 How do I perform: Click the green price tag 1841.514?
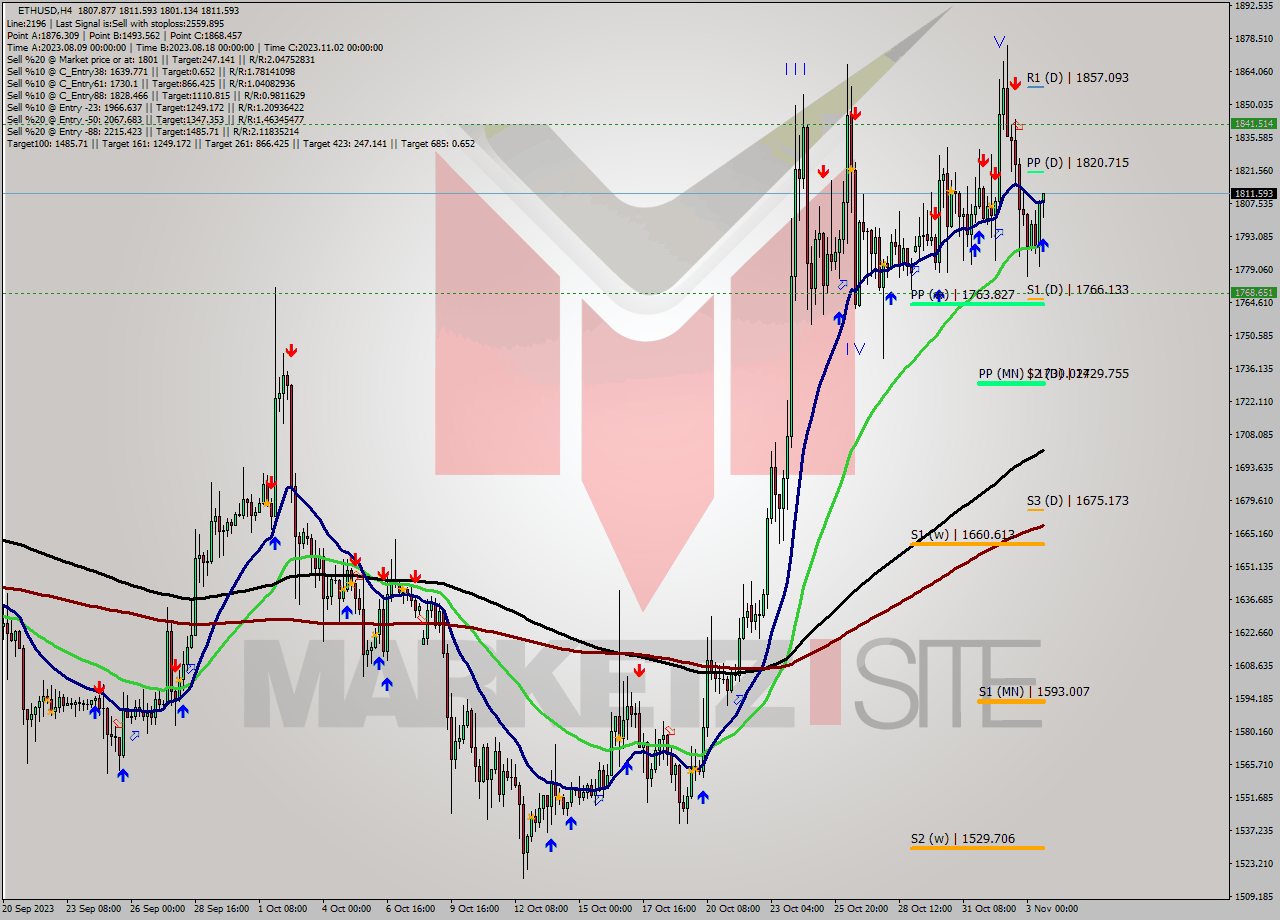[x=1253, y=123]
